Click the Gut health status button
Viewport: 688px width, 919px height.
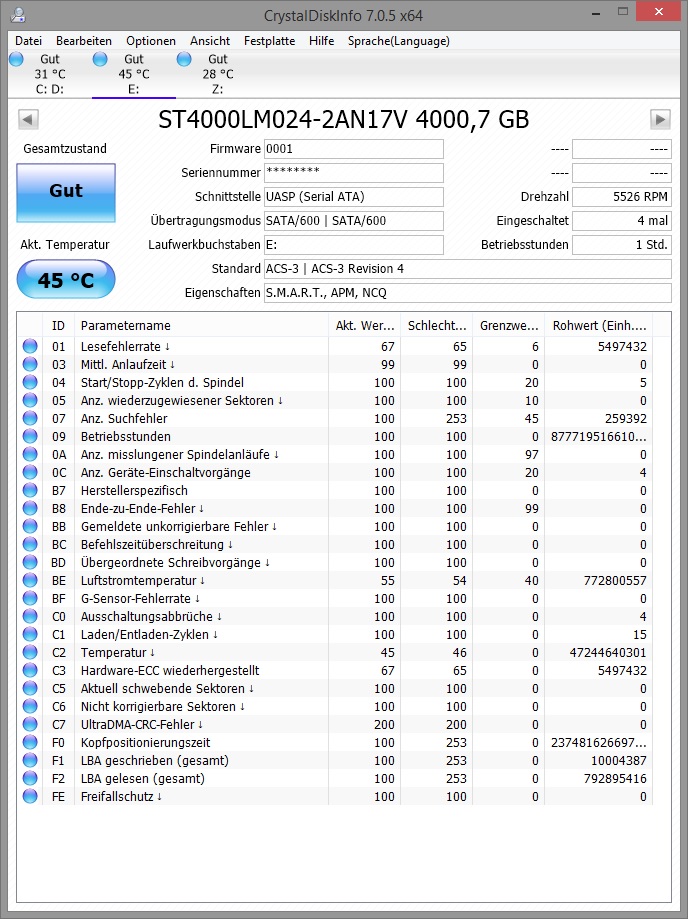(x=66, y=193)
